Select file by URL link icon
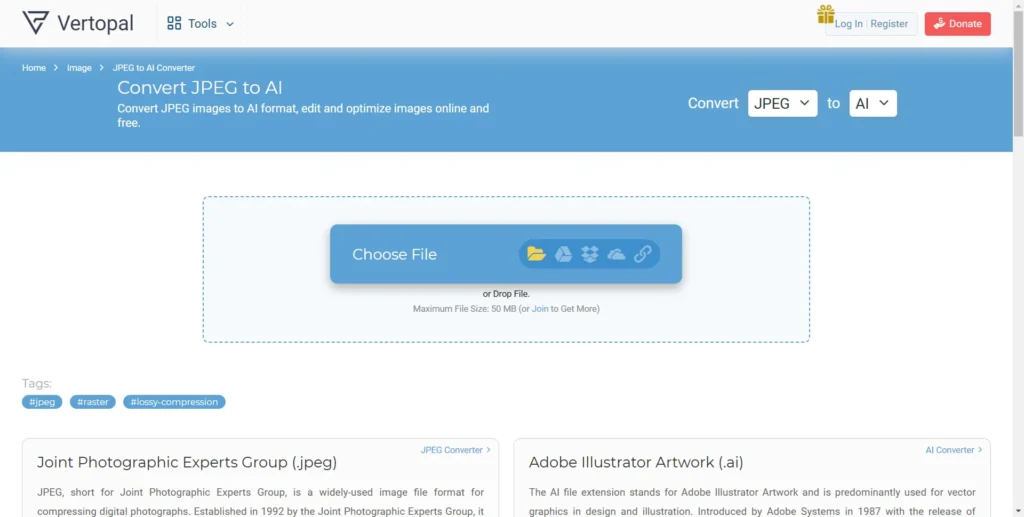The image size is (1024, 517). click(x=643, y=254)
